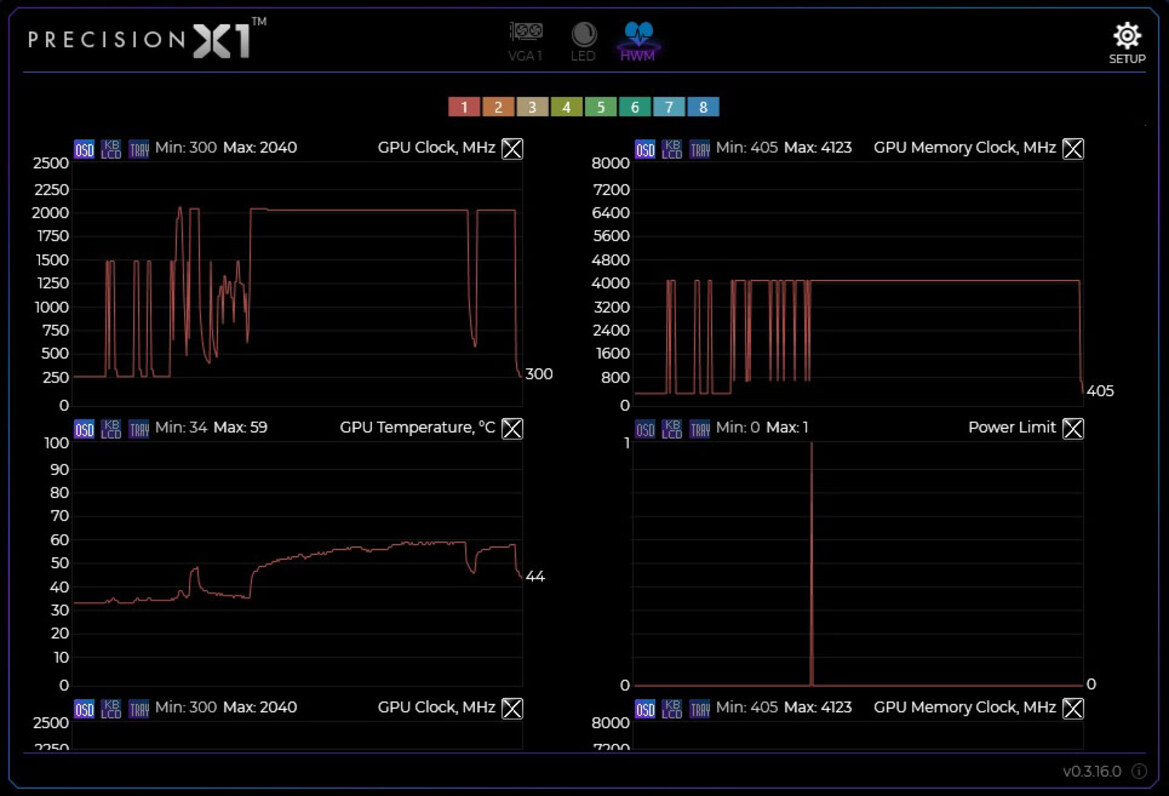
Task: Toggle KB LCD for the top GPU Memory Clock graph
Action: coord(672,149)
